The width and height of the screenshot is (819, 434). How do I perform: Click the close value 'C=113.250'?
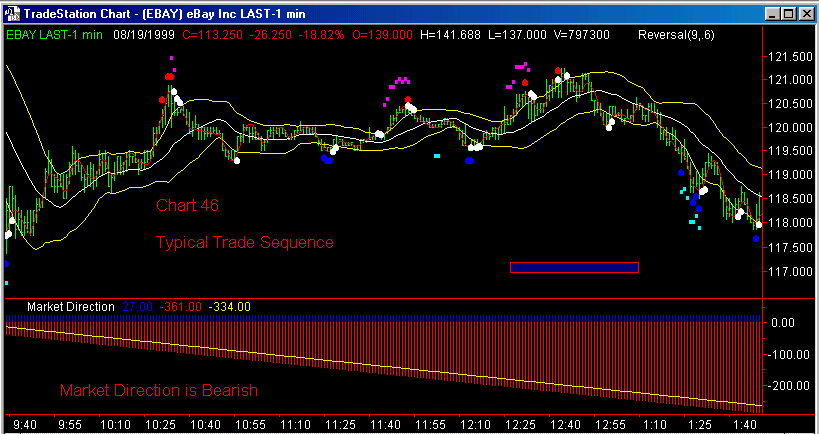pos(211,35)
